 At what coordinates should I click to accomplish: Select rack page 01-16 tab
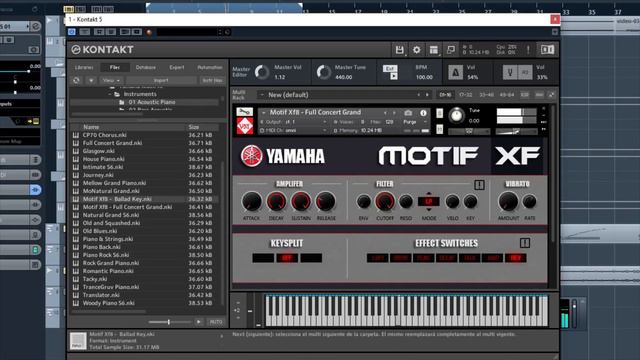pos(445,95)
